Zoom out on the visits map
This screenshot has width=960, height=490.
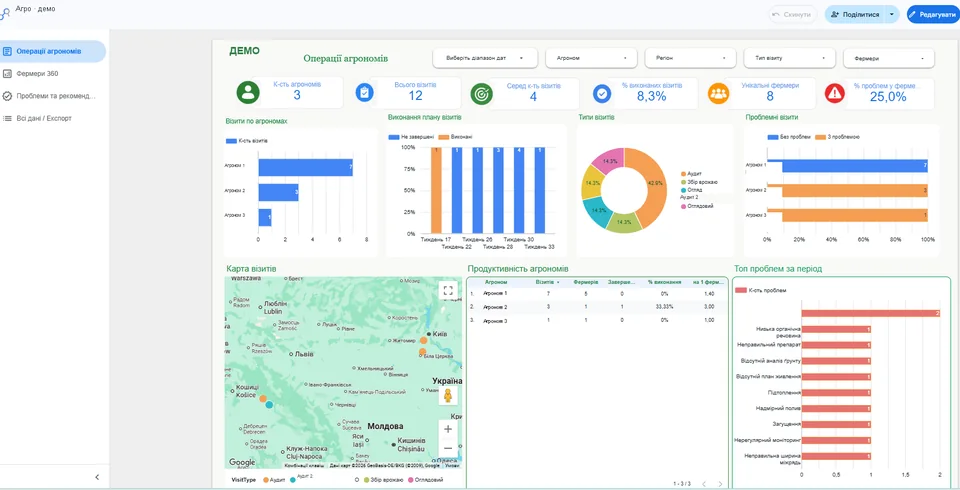pyautogui.click(x=448, y=448)
